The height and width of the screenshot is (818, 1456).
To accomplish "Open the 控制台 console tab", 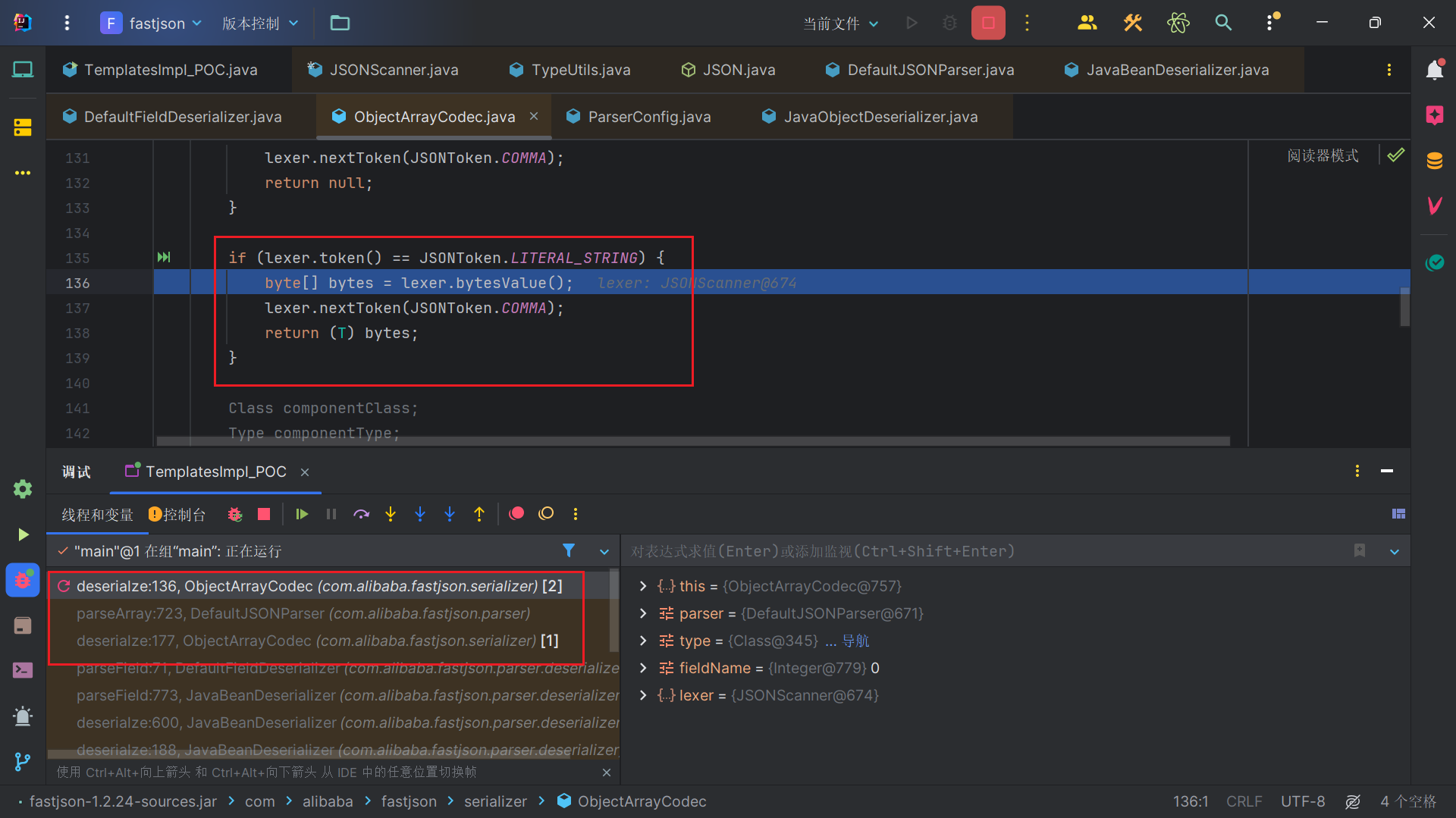I will click(x=177, y=515).
